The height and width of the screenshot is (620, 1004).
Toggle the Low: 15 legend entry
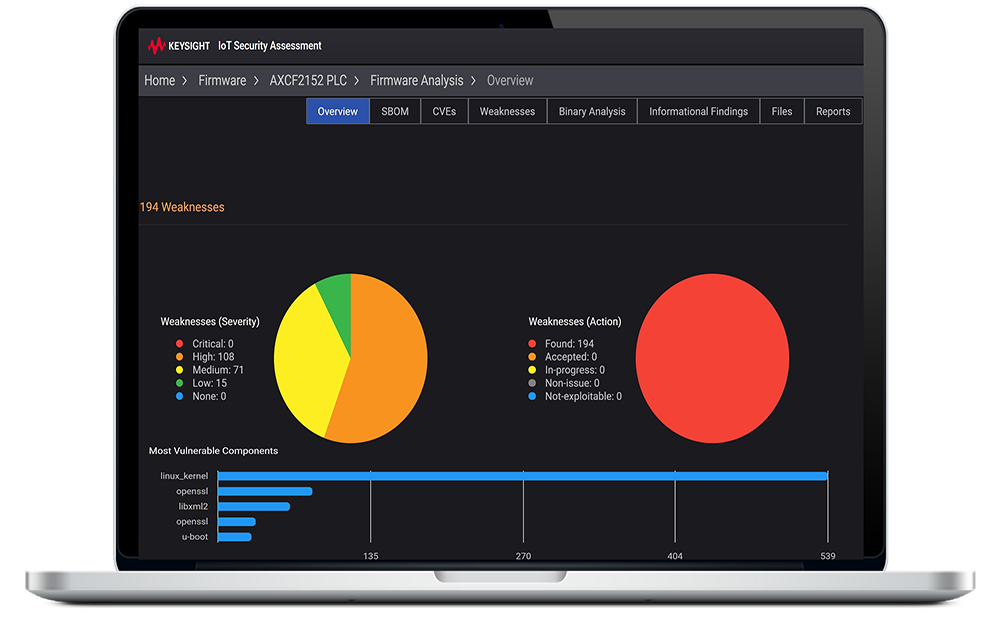tap(209, 383)
